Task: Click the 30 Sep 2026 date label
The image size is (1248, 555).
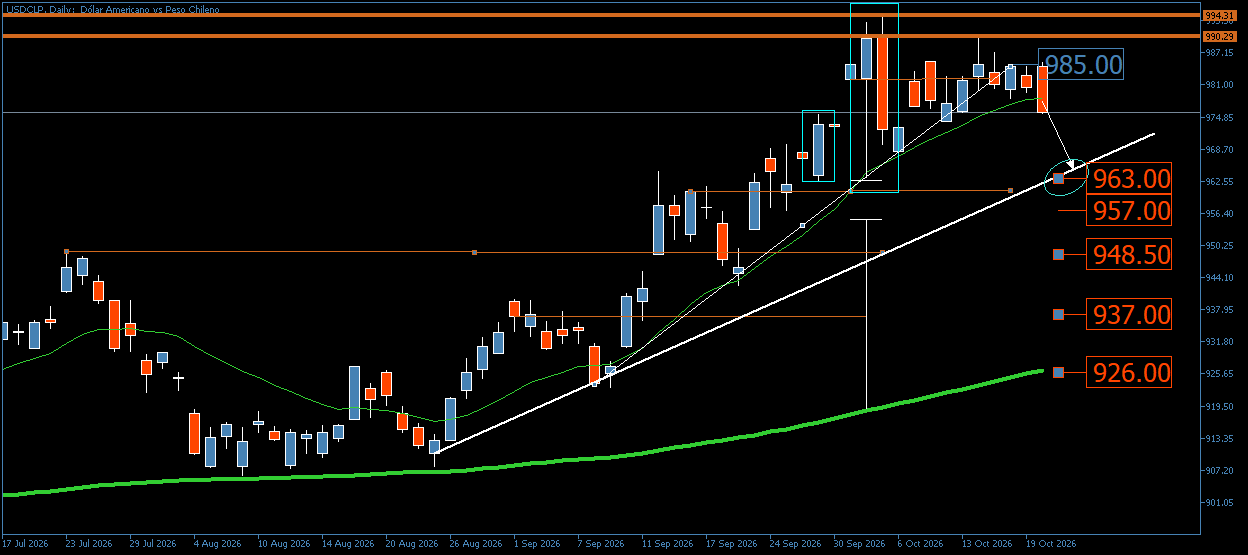Action: [861, 545]
